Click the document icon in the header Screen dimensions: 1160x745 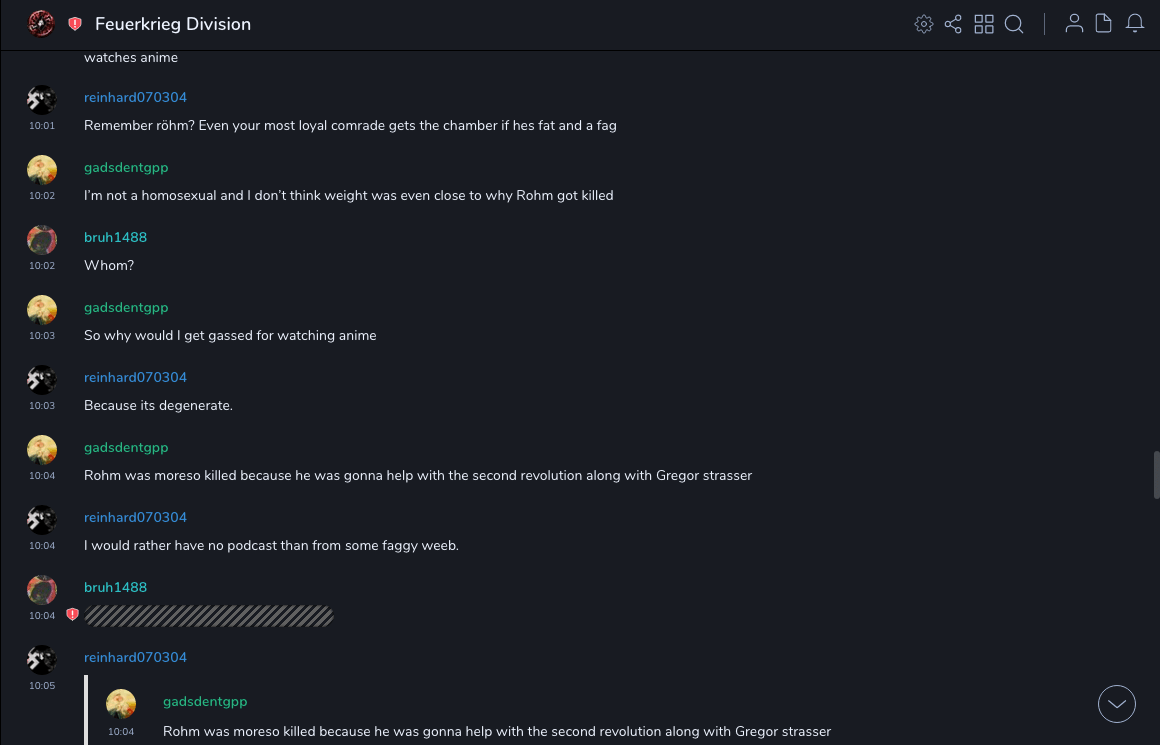pyautogui.click(x=1104, y=24)
